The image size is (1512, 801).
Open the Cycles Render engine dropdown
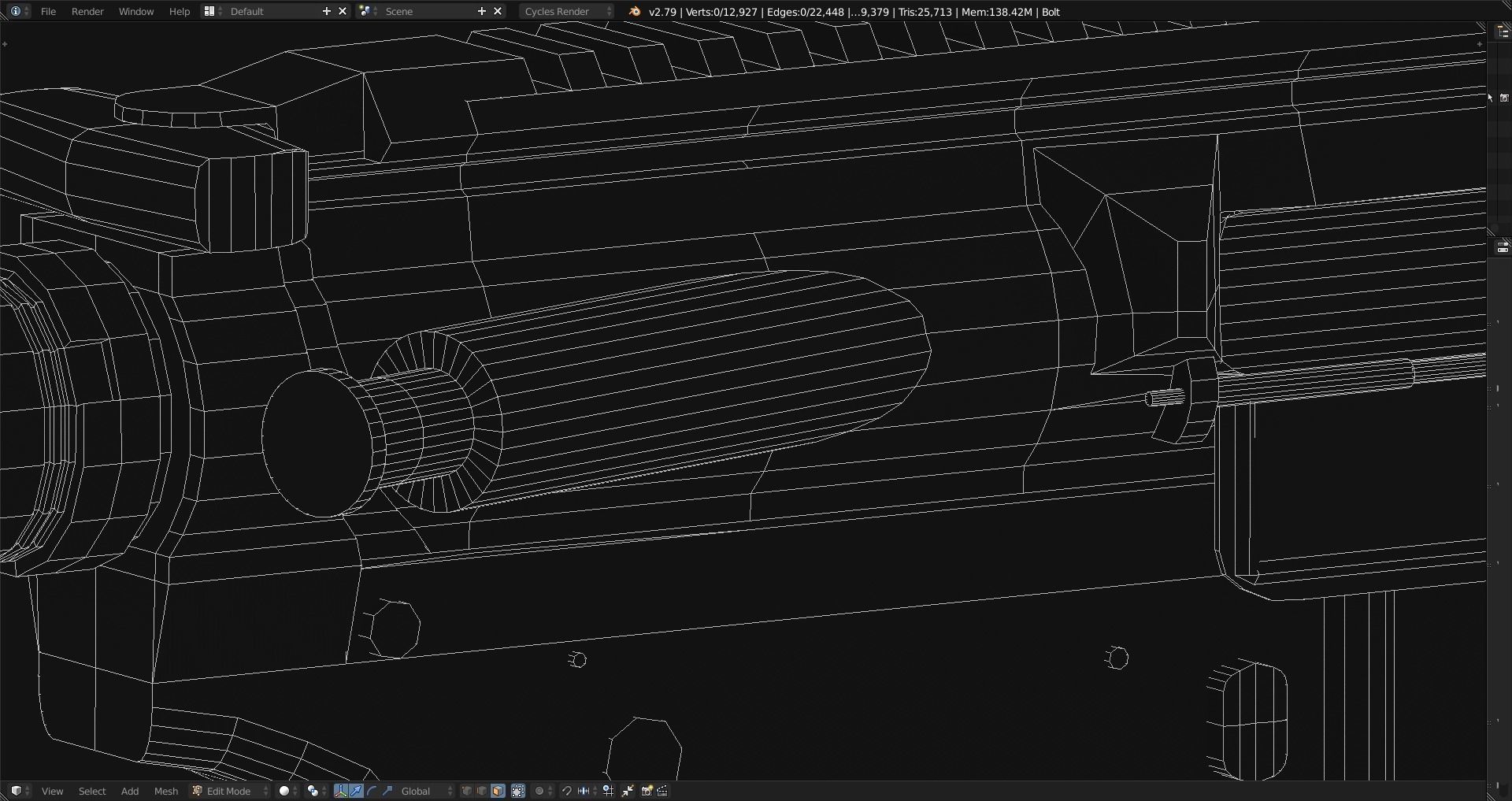[x=566, y=11]
